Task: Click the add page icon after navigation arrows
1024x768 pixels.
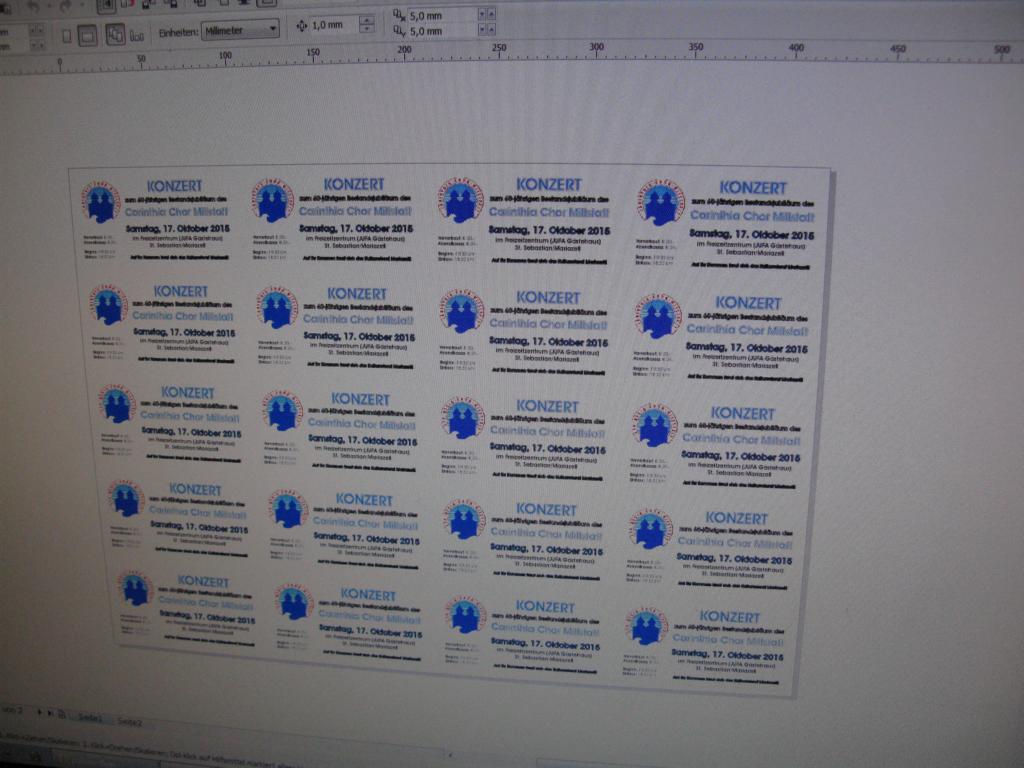Action: [x=61, y=714]
